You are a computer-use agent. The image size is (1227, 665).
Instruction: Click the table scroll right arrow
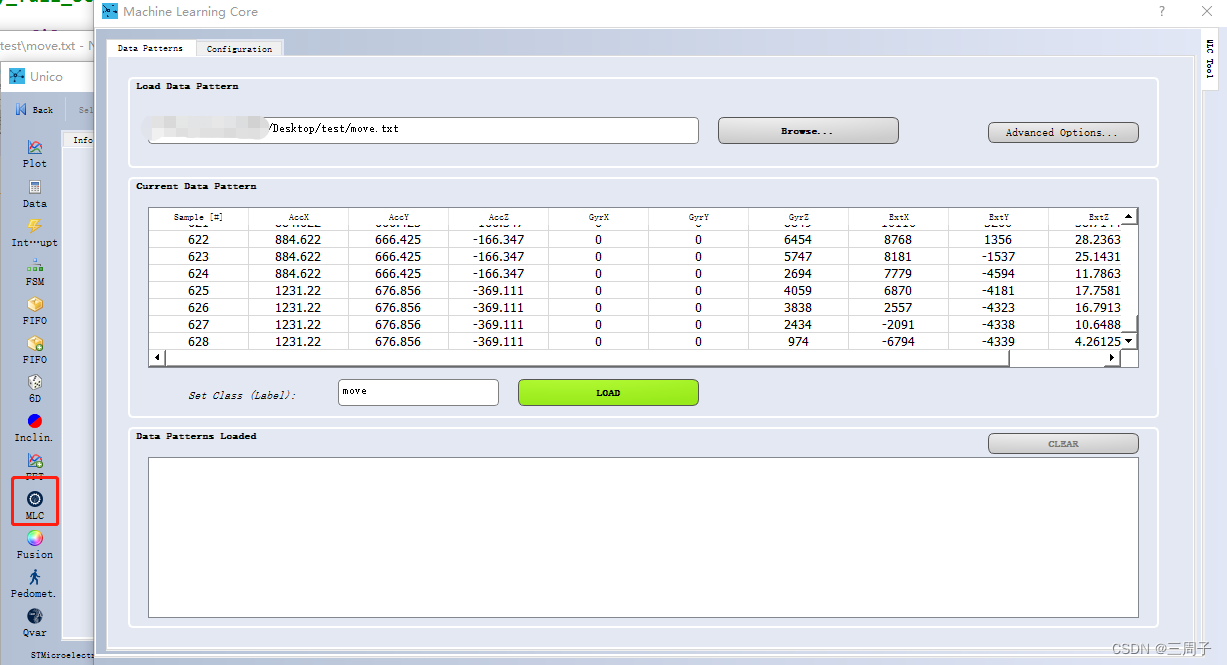pyautogui.click(x=1112, y=358)
